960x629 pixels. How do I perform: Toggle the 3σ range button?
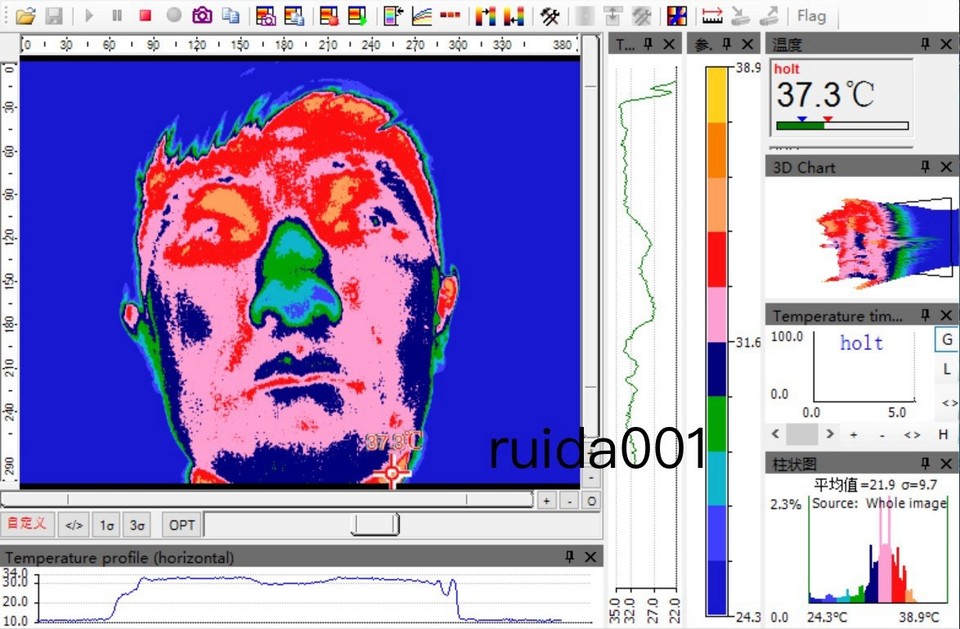point(137,525)
